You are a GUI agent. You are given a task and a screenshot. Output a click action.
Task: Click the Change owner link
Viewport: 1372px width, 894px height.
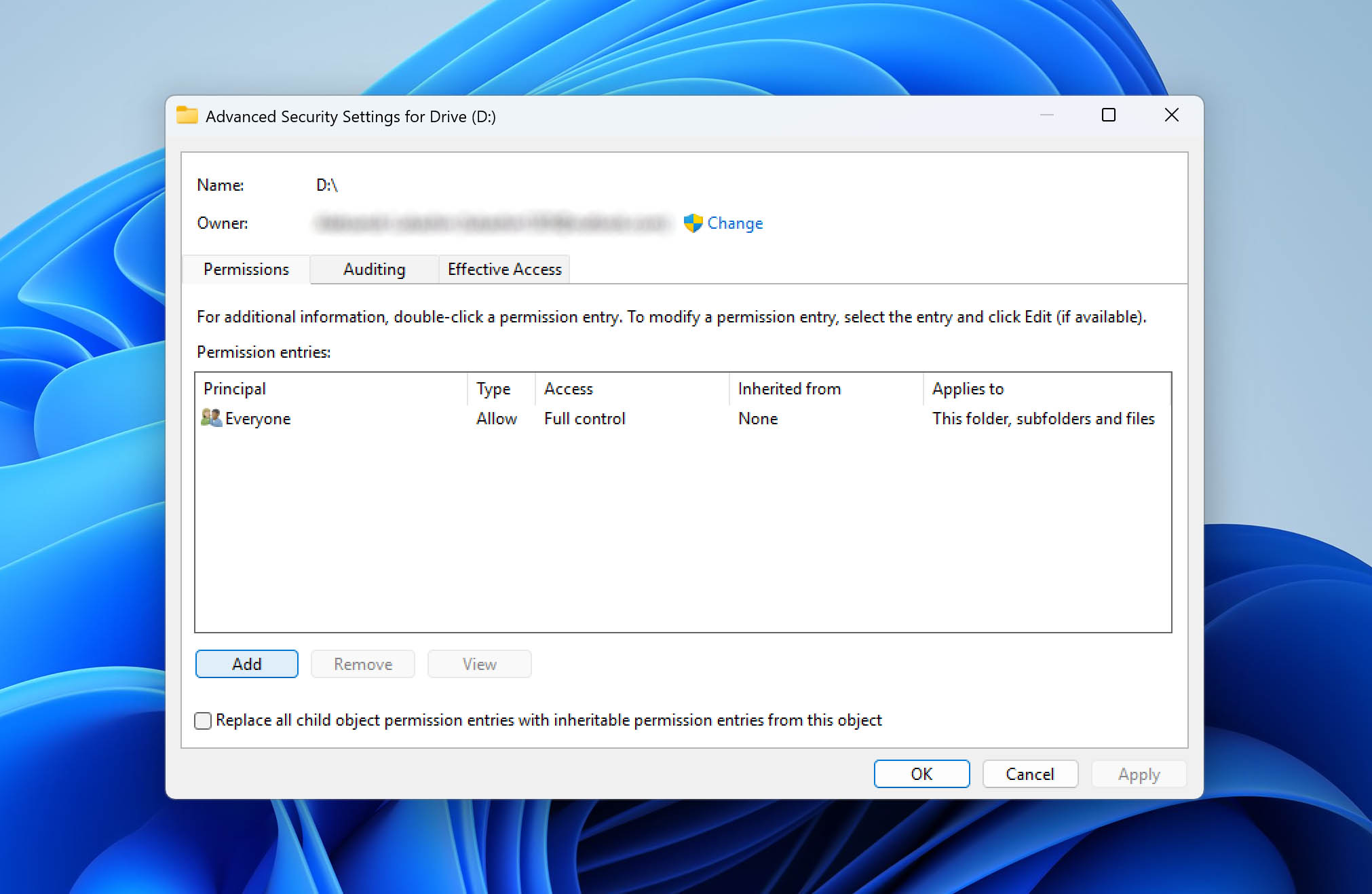(735, 223)
